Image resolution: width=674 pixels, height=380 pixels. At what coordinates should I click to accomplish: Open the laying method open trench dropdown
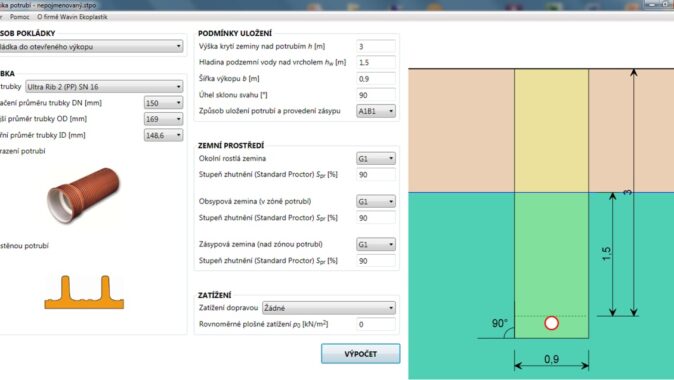(x=91, y=46)
